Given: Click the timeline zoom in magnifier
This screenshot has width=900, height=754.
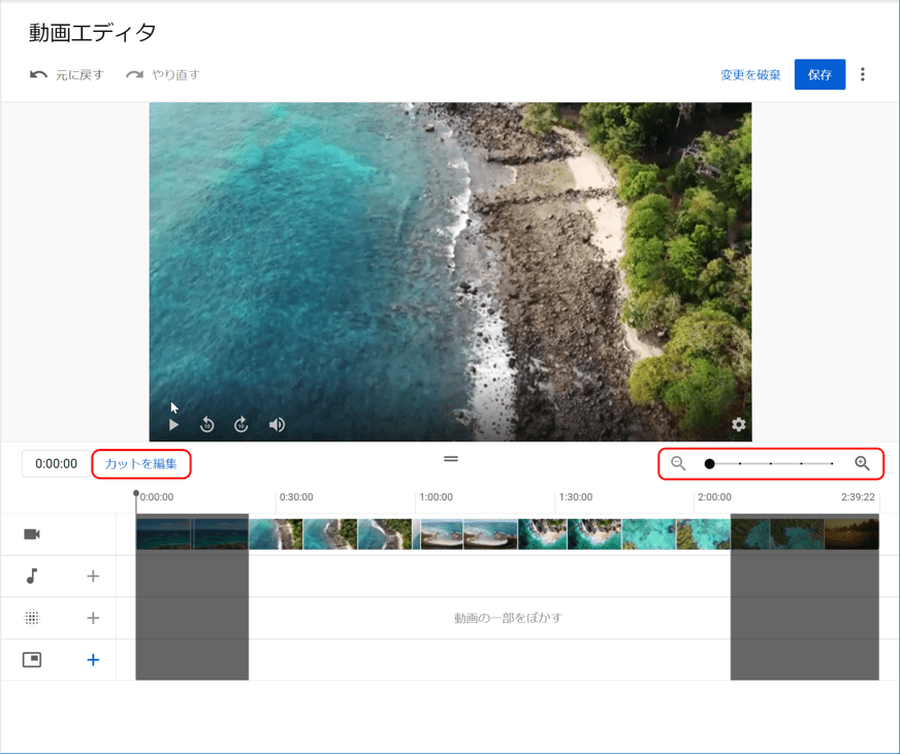Looking at the screenshot, I should pyautogui.click(x=862, y=463).
